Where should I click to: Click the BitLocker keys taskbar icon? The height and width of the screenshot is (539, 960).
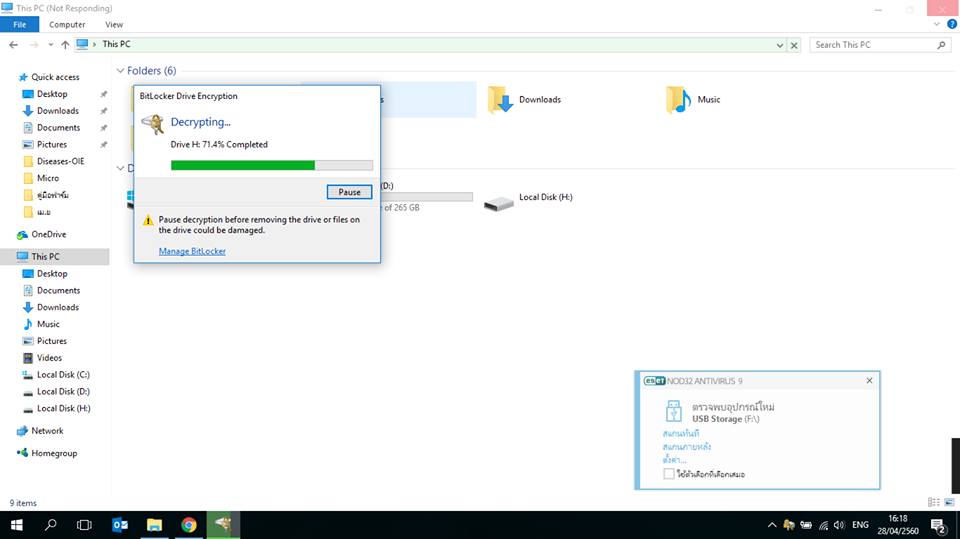(x=223, y=525)
